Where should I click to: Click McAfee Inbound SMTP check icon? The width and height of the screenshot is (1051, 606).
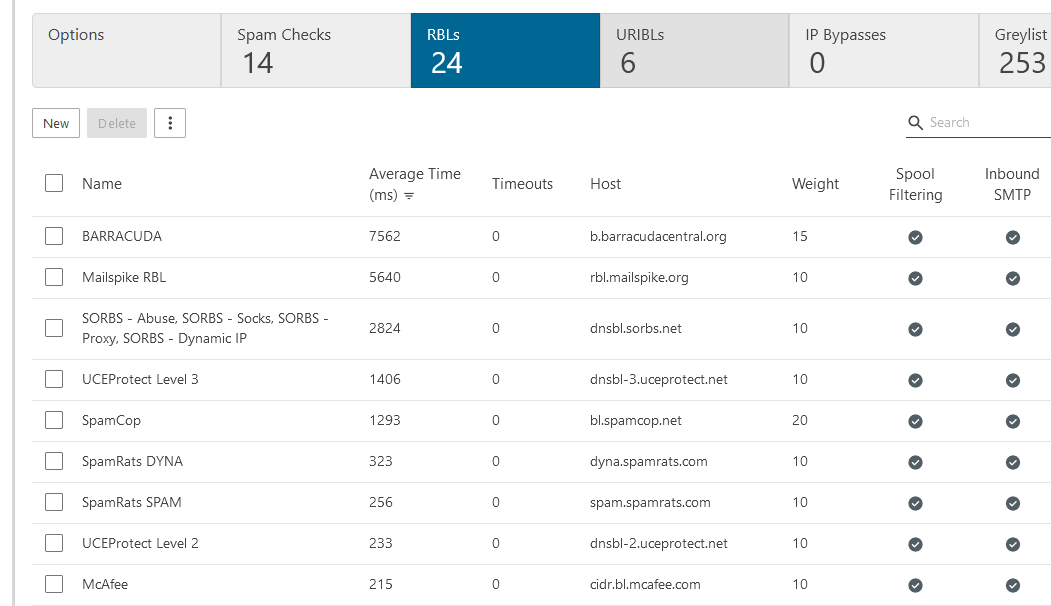point(1012,585)
